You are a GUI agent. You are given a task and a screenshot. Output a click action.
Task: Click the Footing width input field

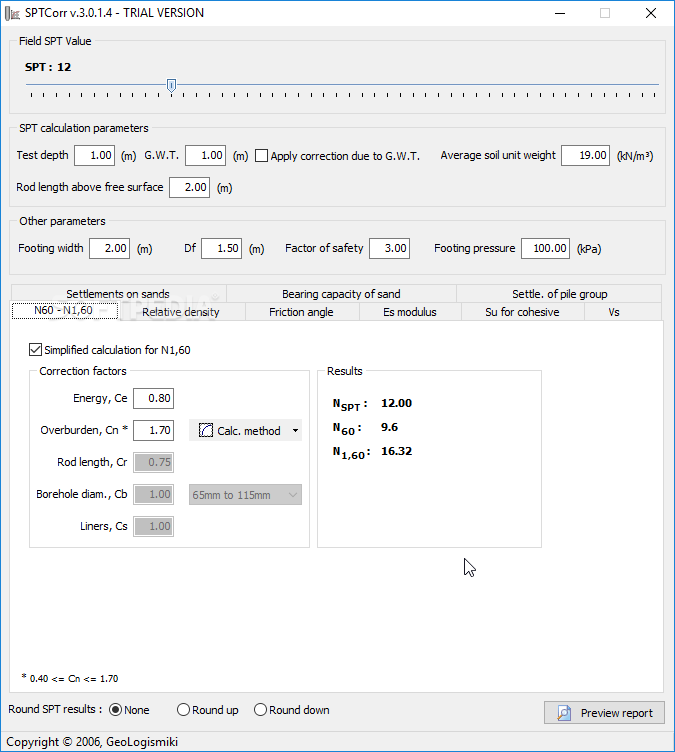[x=109, y=248]
